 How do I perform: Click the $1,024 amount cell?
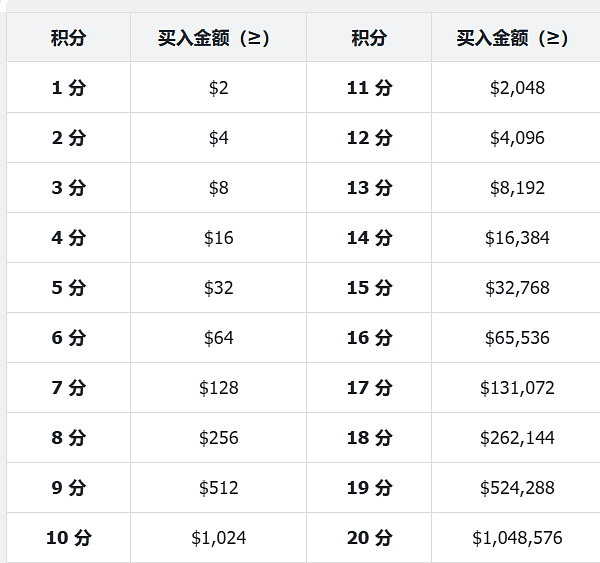click(x=218, y=538)
